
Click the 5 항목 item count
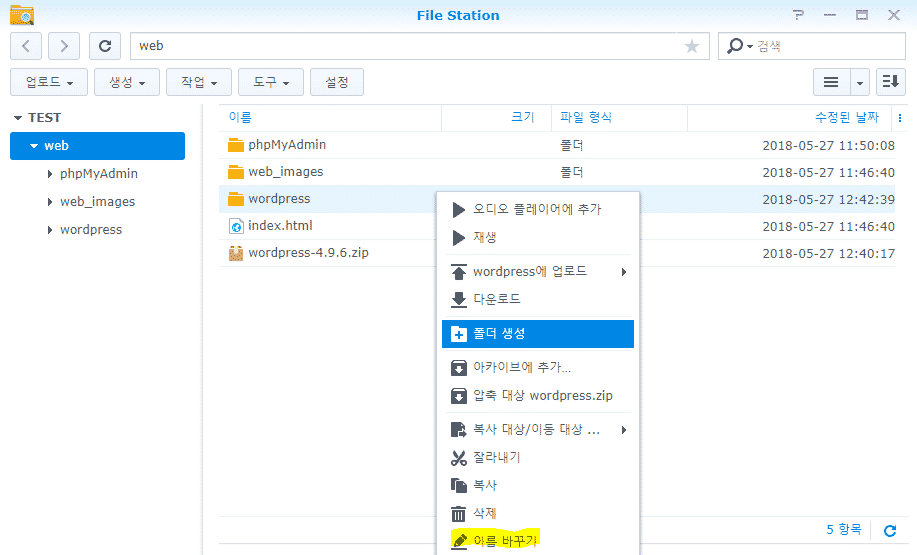(844, 530)
